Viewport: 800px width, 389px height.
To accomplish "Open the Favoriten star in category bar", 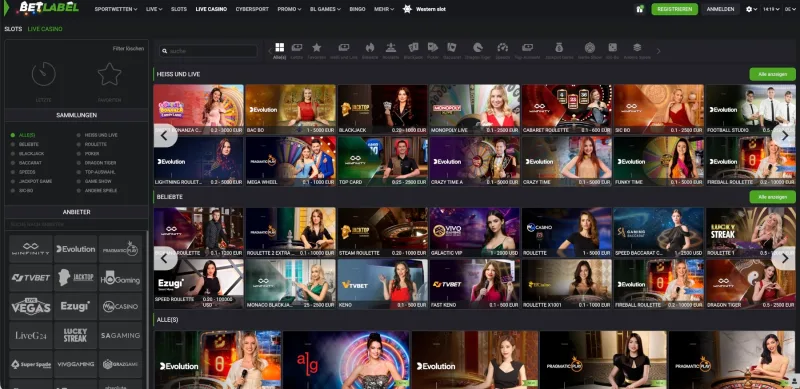I will [x=316, y=47].
